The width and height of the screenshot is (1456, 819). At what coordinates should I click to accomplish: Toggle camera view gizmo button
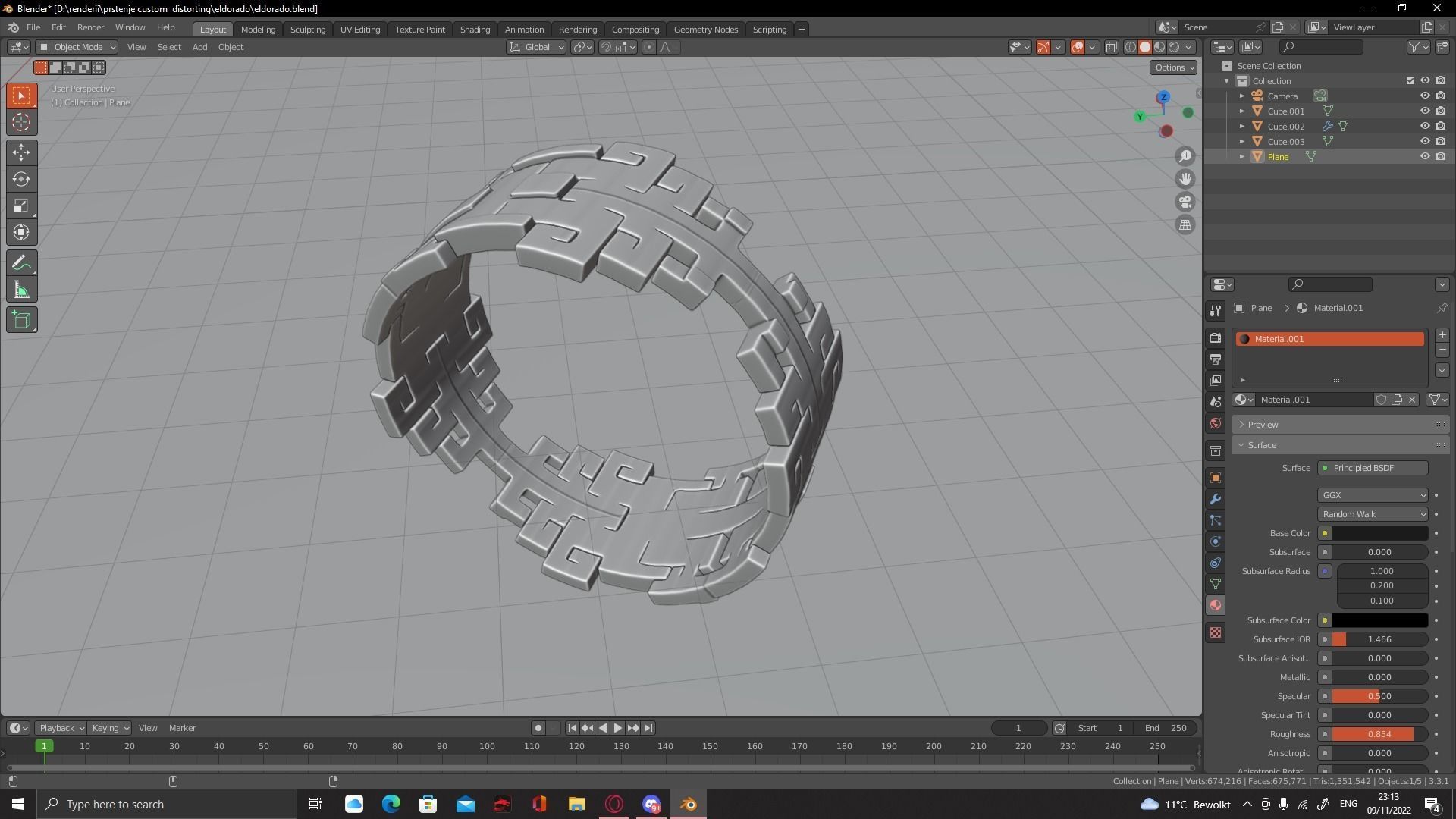pyautogui.click(x=1185, y=202)
